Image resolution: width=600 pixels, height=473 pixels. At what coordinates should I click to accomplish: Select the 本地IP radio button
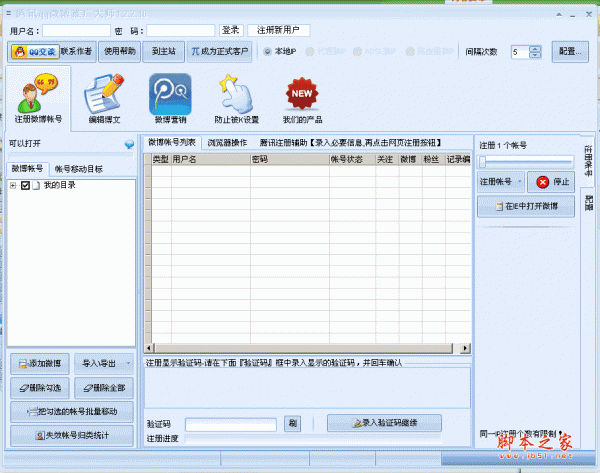267,51
